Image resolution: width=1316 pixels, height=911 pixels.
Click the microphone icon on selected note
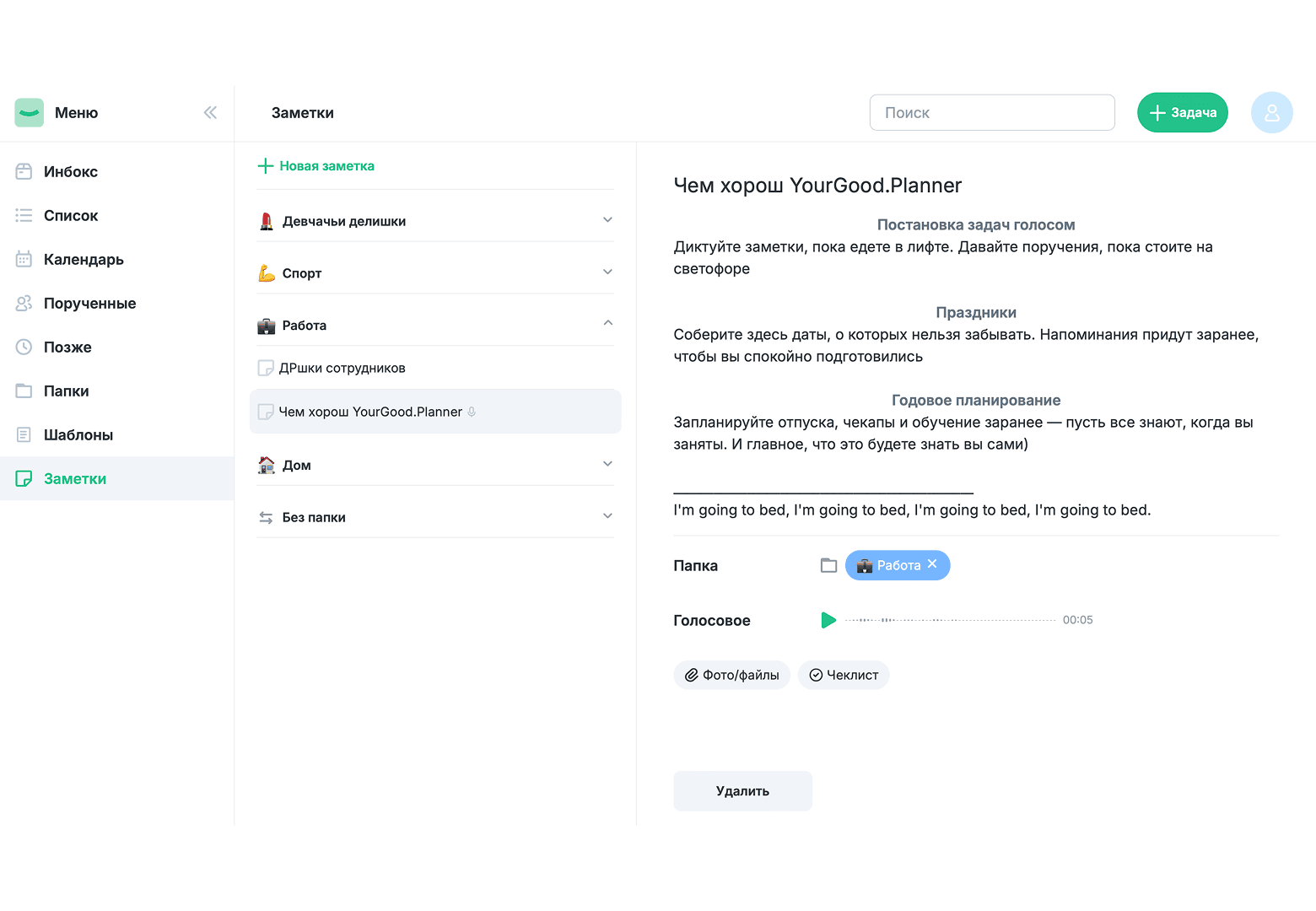(472, 412)
